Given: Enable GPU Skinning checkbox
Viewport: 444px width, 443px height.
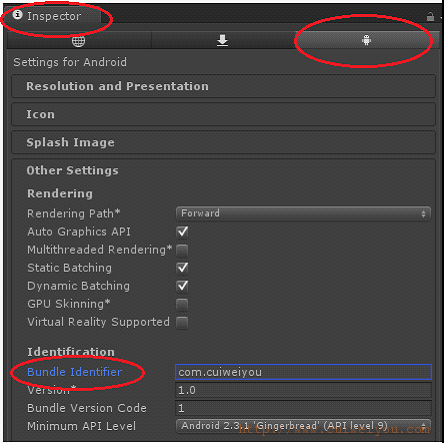Looking at the screenshot, I should coord(182,304).
